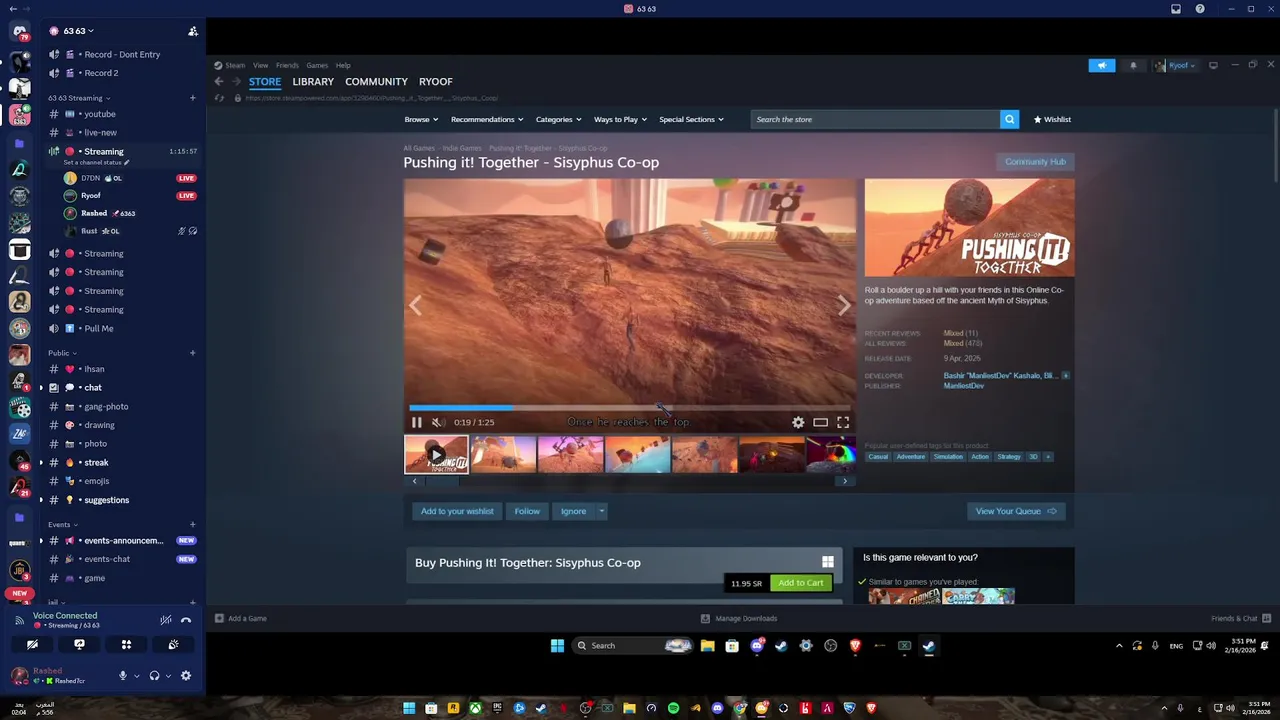Open the Browse dropdown menu
Screen dimensions: 1280x720
pos(421,119)
